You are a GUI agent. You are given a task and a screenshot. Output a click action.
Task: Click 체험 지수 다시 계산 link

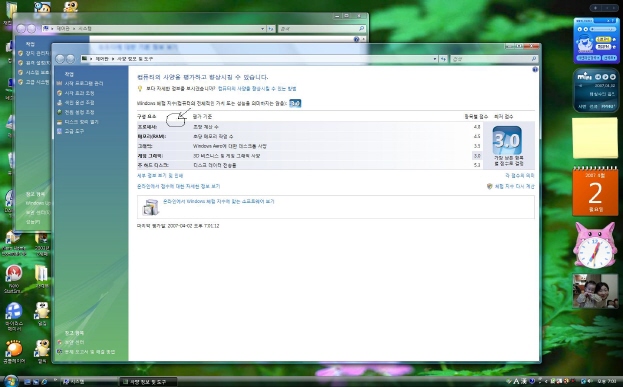(515, 186)
